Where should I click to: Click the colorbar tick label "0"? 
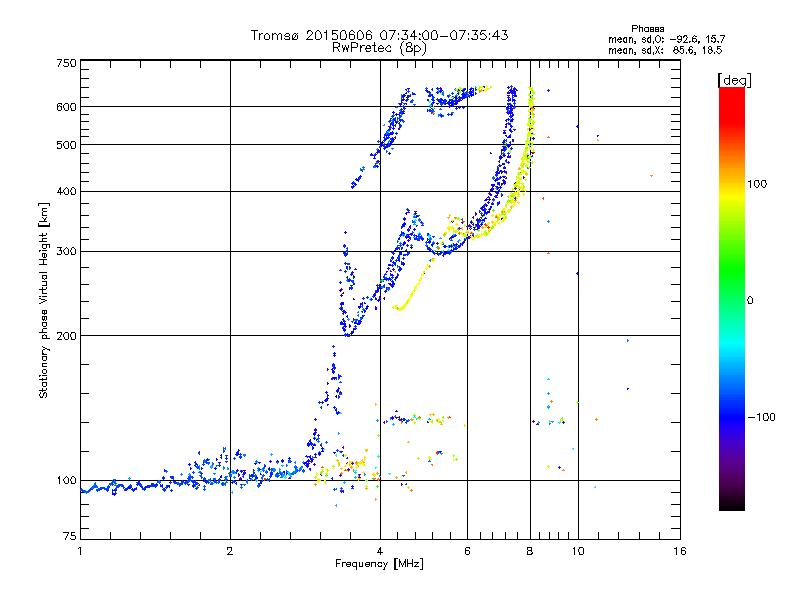(x=750, y=301)
